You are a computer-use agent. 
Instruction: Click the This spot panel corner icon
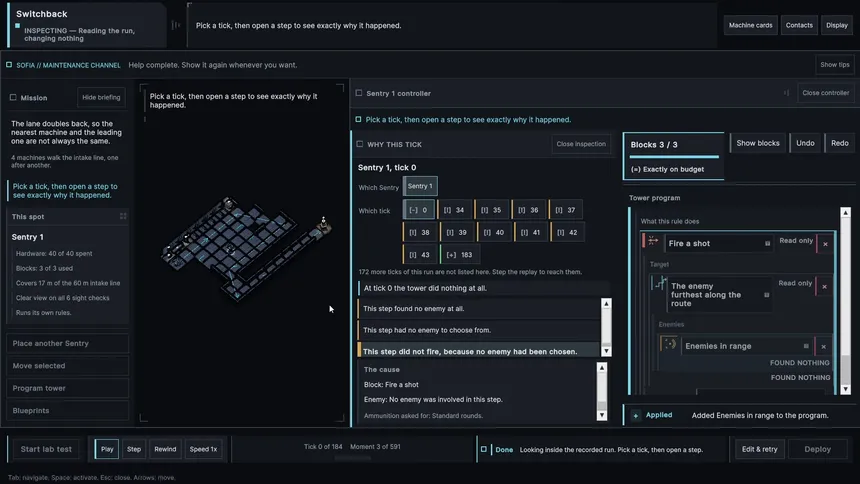(123, 216)
